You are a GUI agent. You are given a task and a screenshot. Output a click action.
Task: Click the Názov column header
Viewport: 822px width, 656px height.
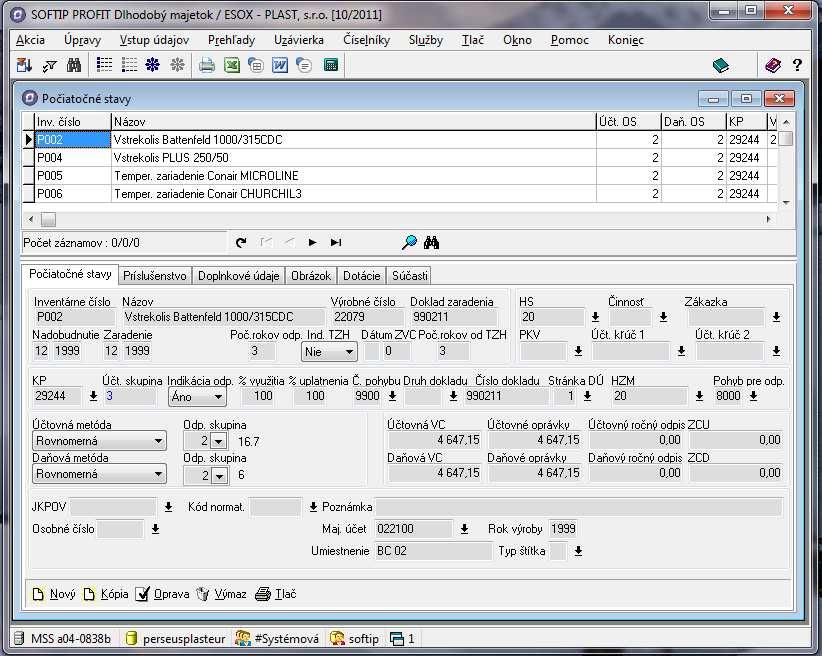[x=354, y=122]
